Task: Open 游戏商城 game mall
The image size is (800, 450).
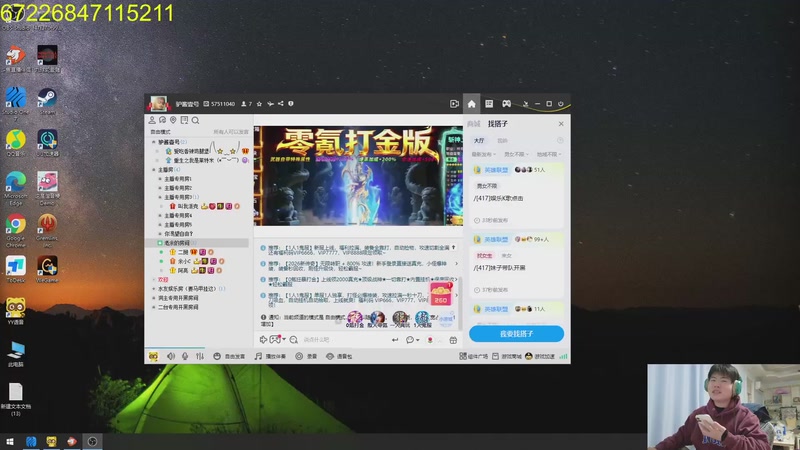Action: 507,356
